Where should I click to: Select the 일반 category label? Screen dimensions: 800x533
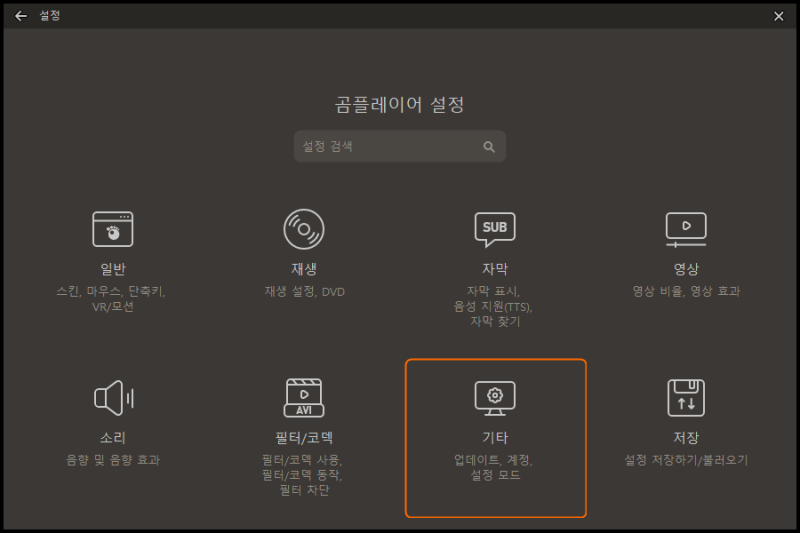coord(113,269)
